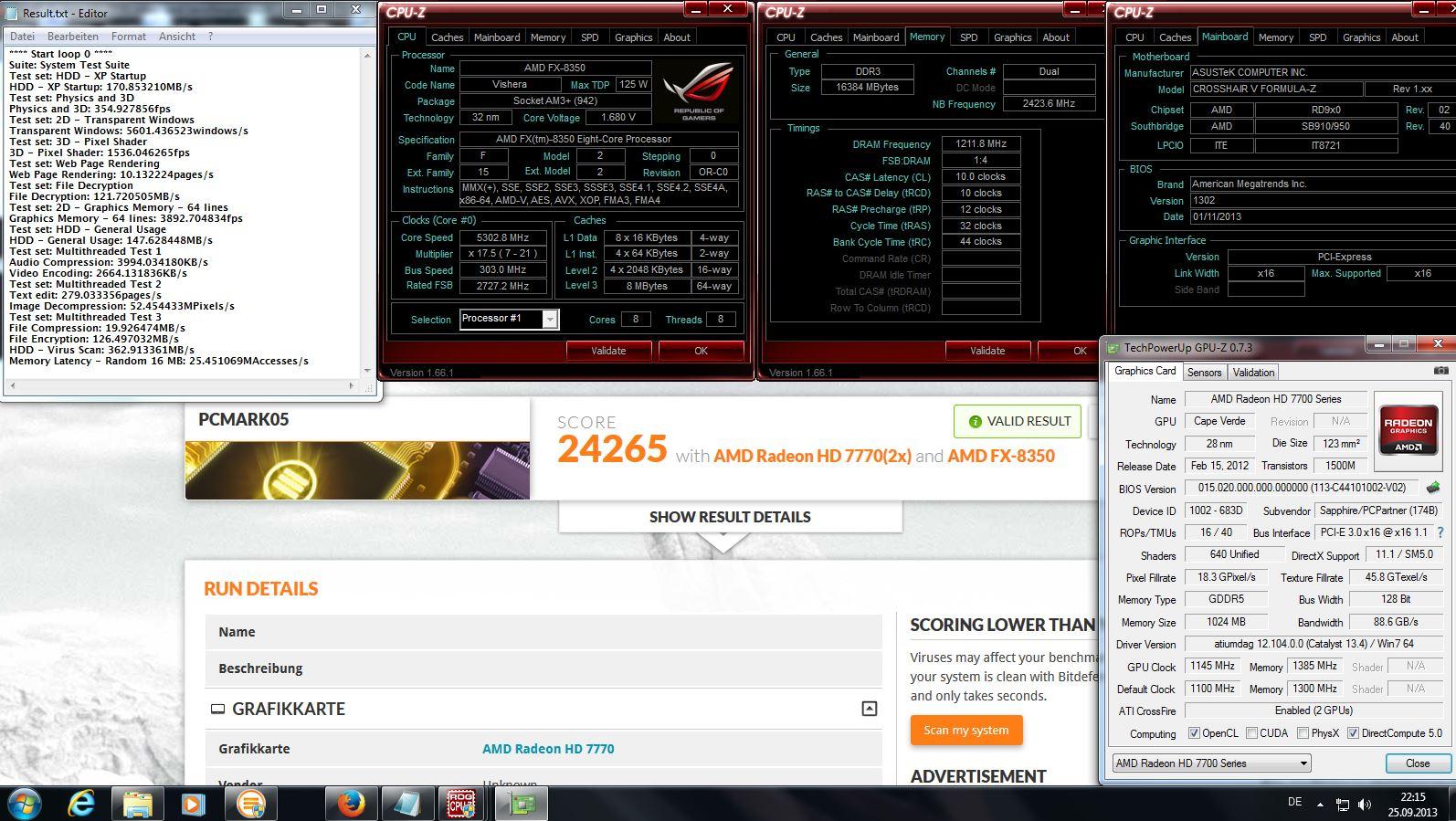The width and height of the screenshot is (1456, 821).
Task: Toggle the OpenCL checkbox
Action: coord(1193,733)
